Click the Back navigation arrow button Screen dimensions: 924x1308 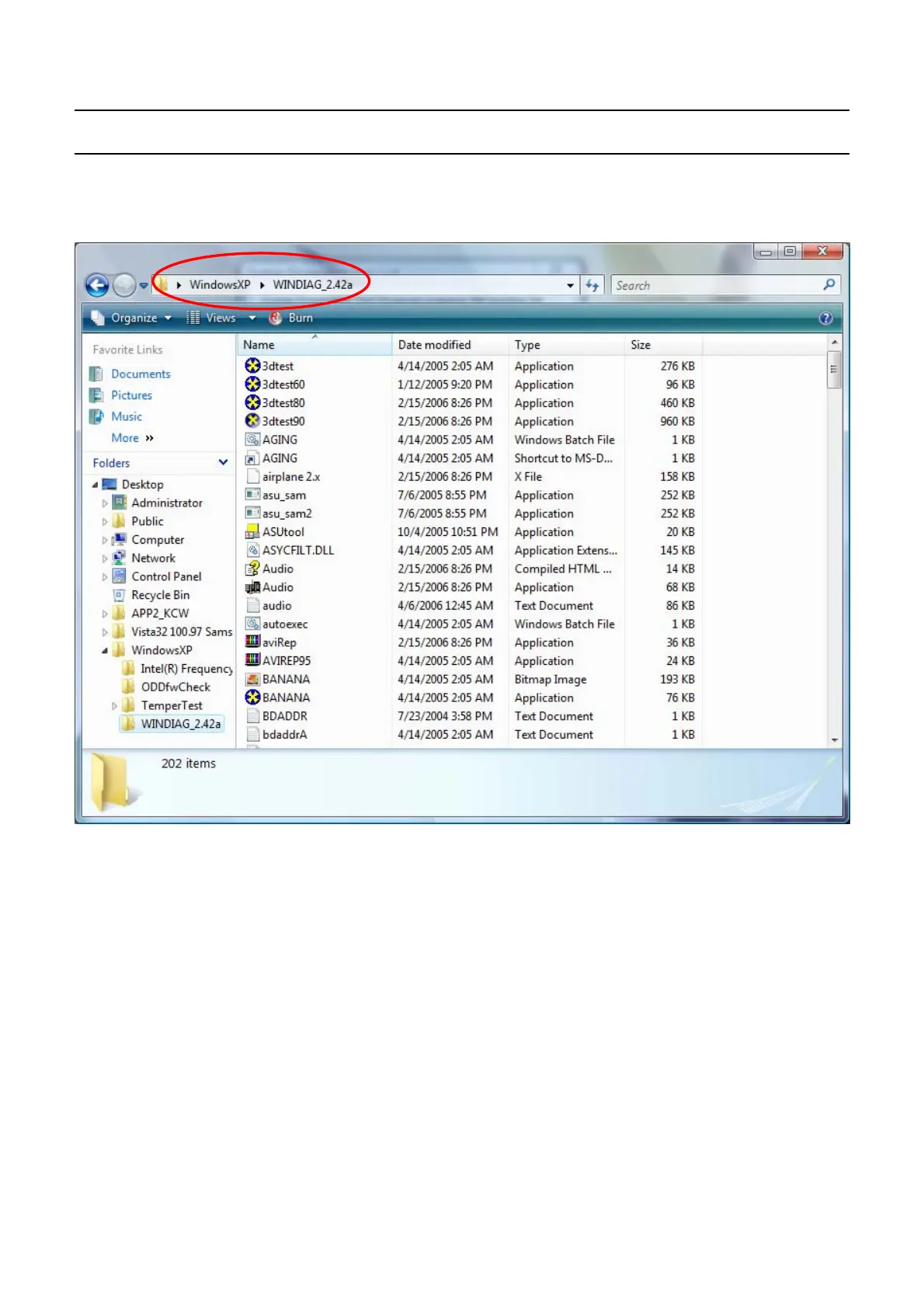point(97,286)
